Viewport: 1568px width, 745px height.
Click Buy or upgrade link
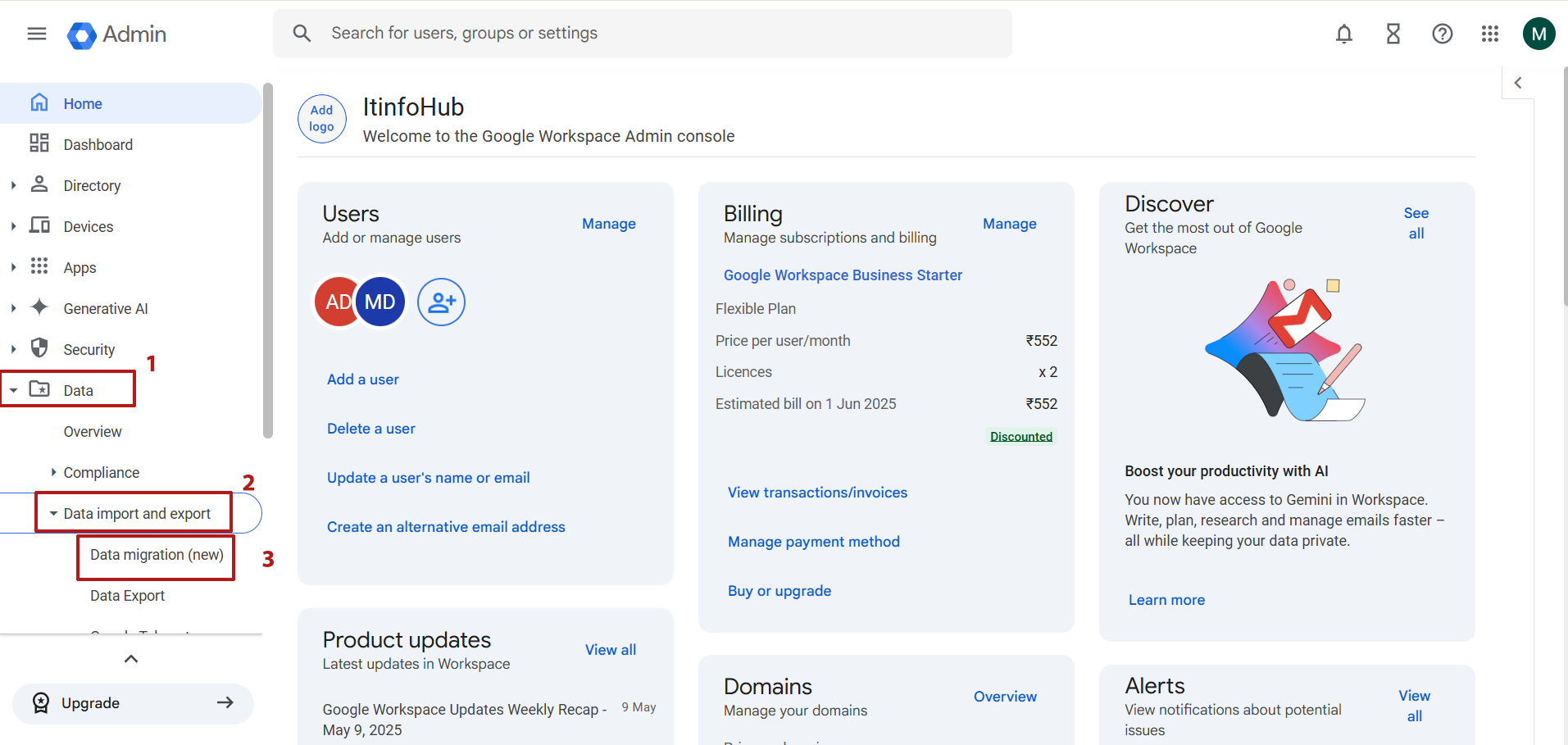[x=779, y=591]
